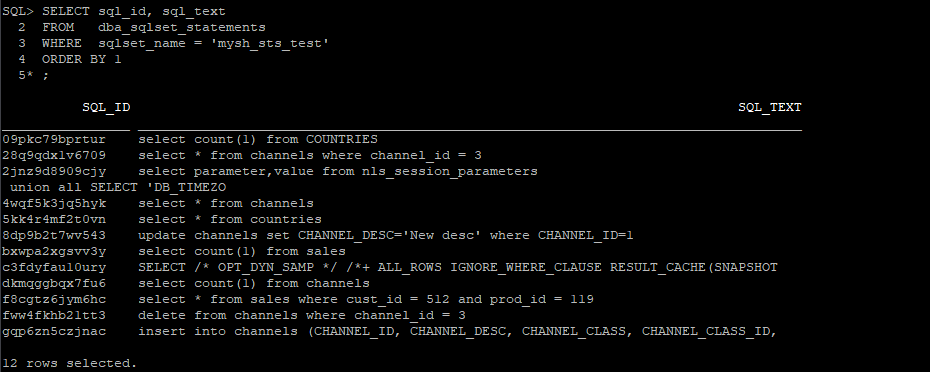Click sql_id f8cgtz6jym6hc
Viewport: 930px width, 372px height.
(54, 300)
